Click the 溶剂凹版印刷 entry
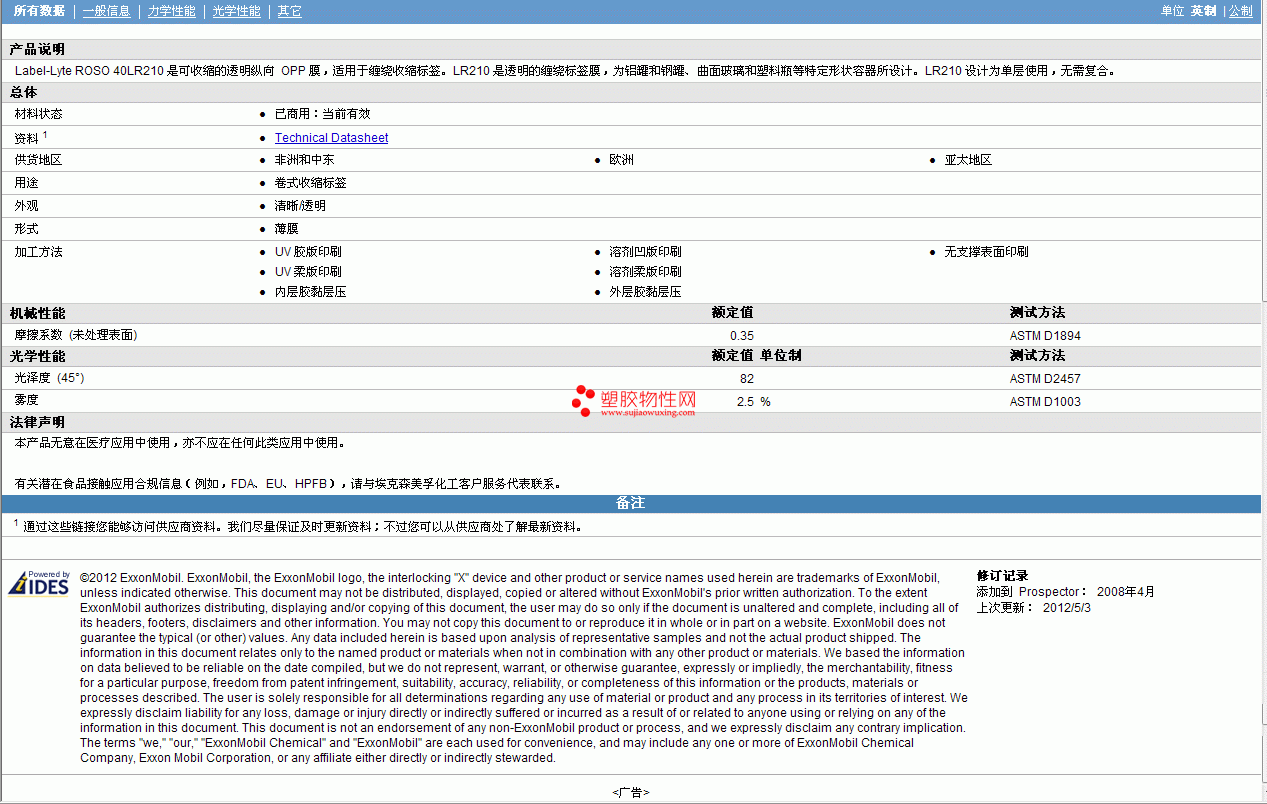 point(645,252)
